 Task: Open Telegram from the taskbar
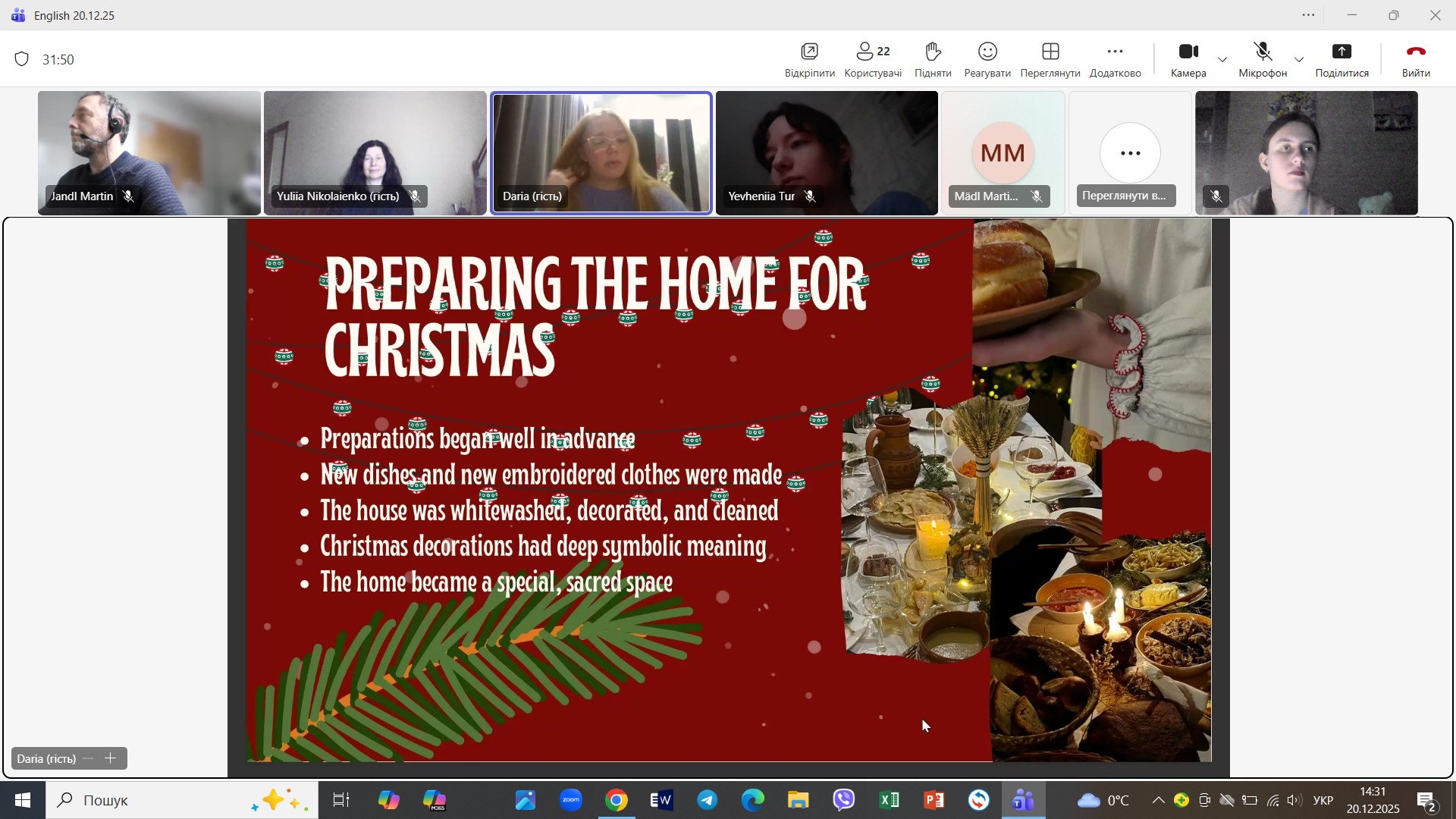707,800
